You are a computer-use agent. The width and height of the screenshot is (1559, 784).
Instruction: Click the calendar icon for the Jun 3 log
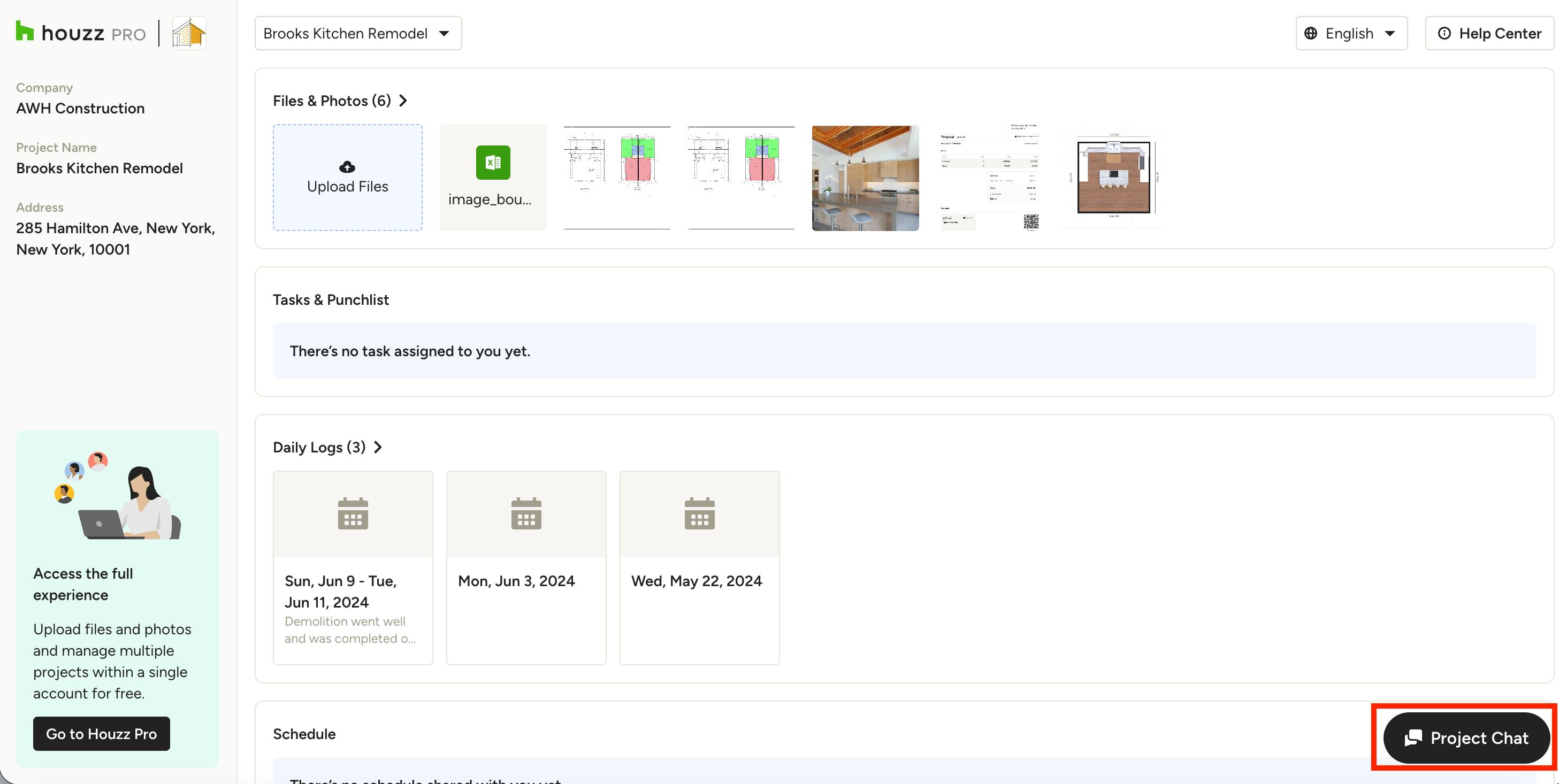[x=526, y=513]
